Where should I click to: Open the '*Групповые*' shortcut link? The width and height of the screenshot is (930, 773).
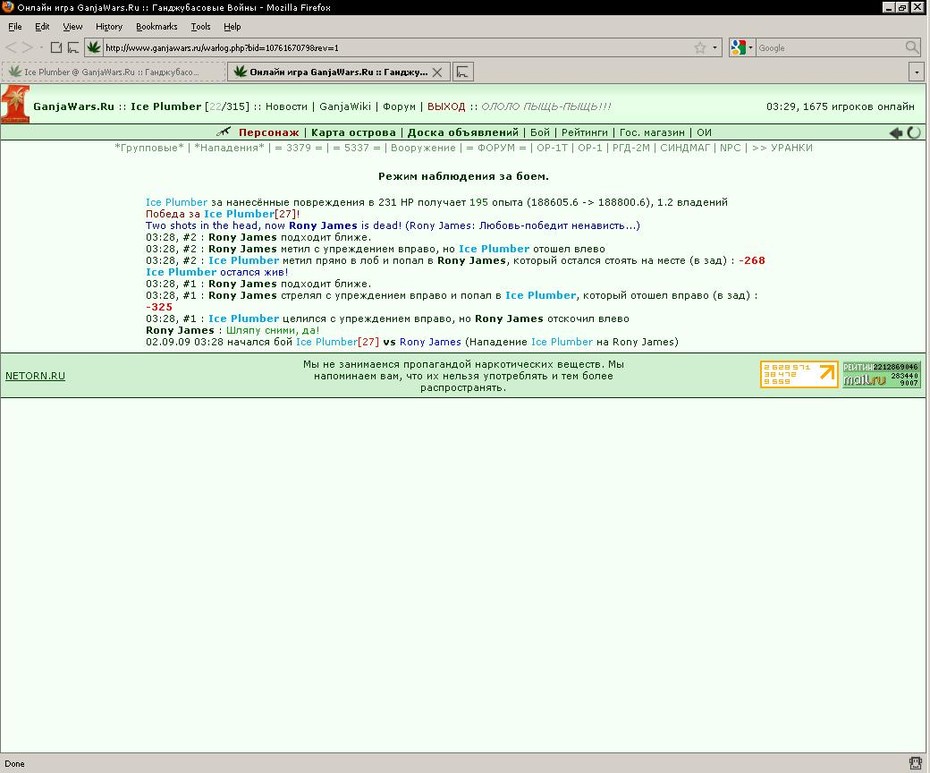pyautogui.click(x=149, y=148)
